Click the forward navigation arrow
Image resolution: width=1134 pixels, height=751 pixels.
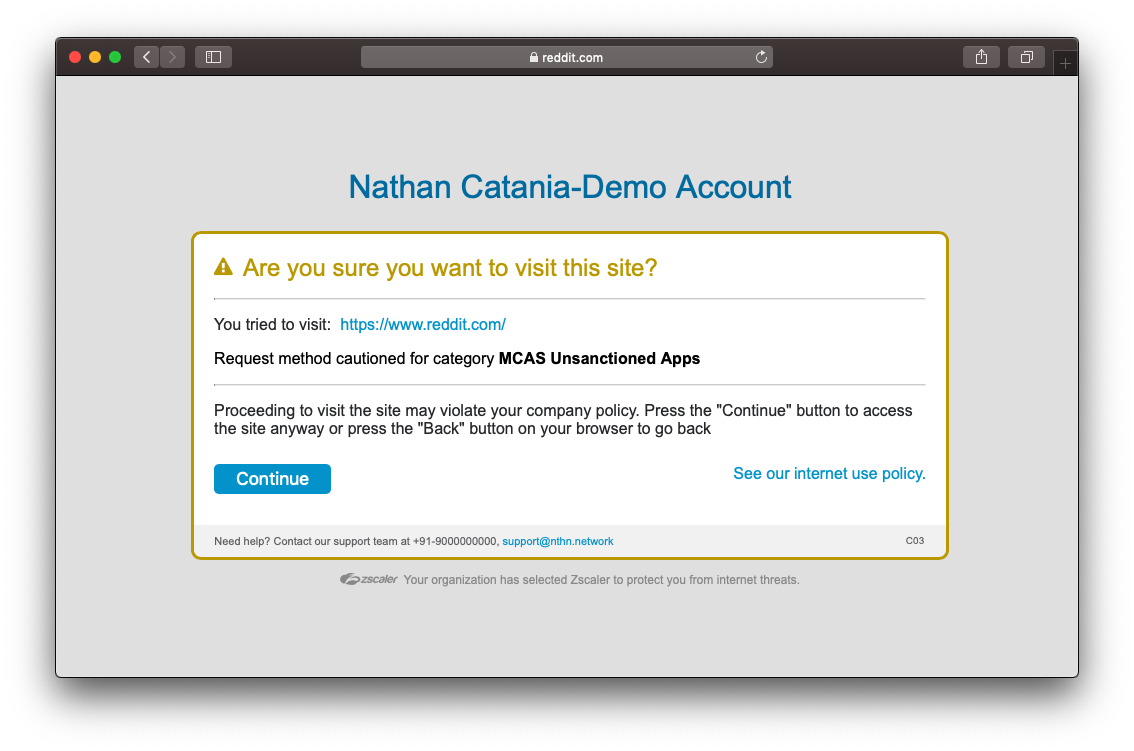click(172, 57)
